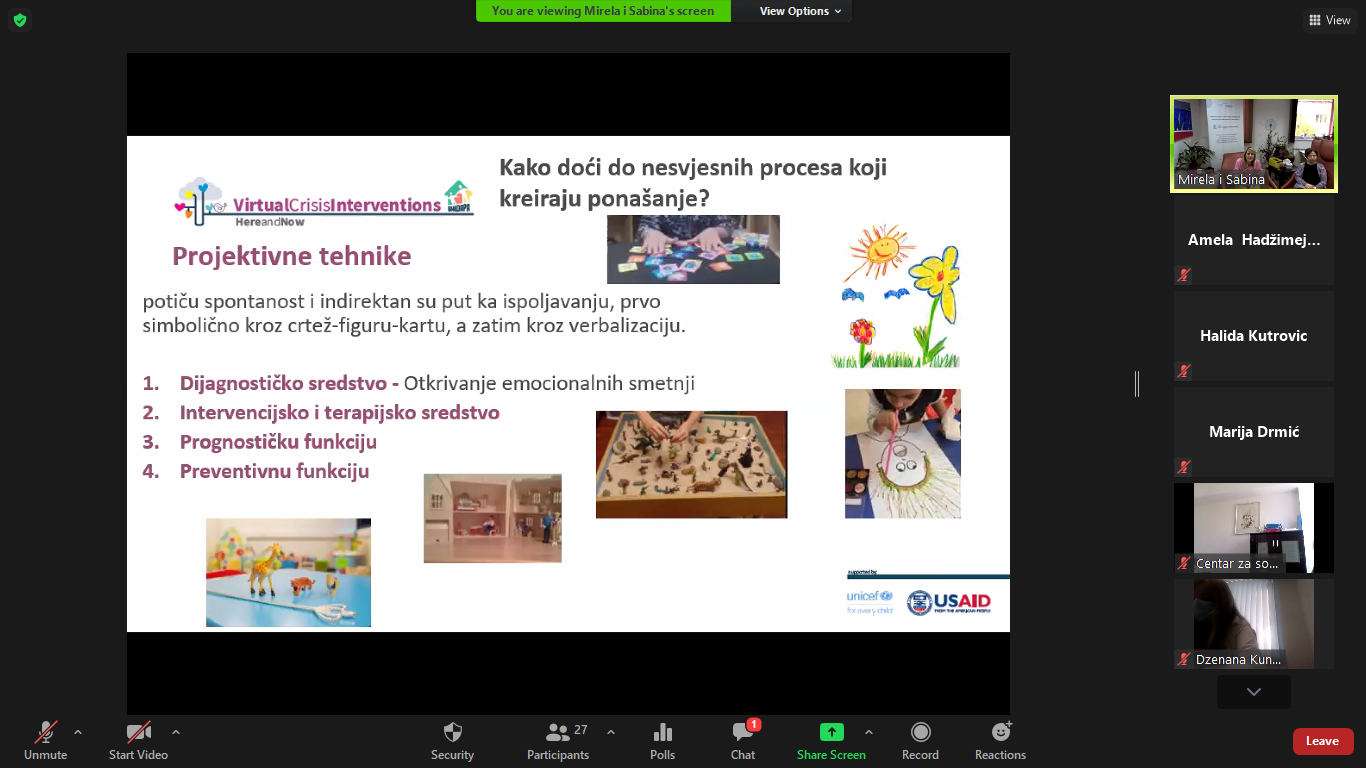The image size is (1366, 768).
Task: Click the green encryption shield icon
Action: (x=20, y=20)
